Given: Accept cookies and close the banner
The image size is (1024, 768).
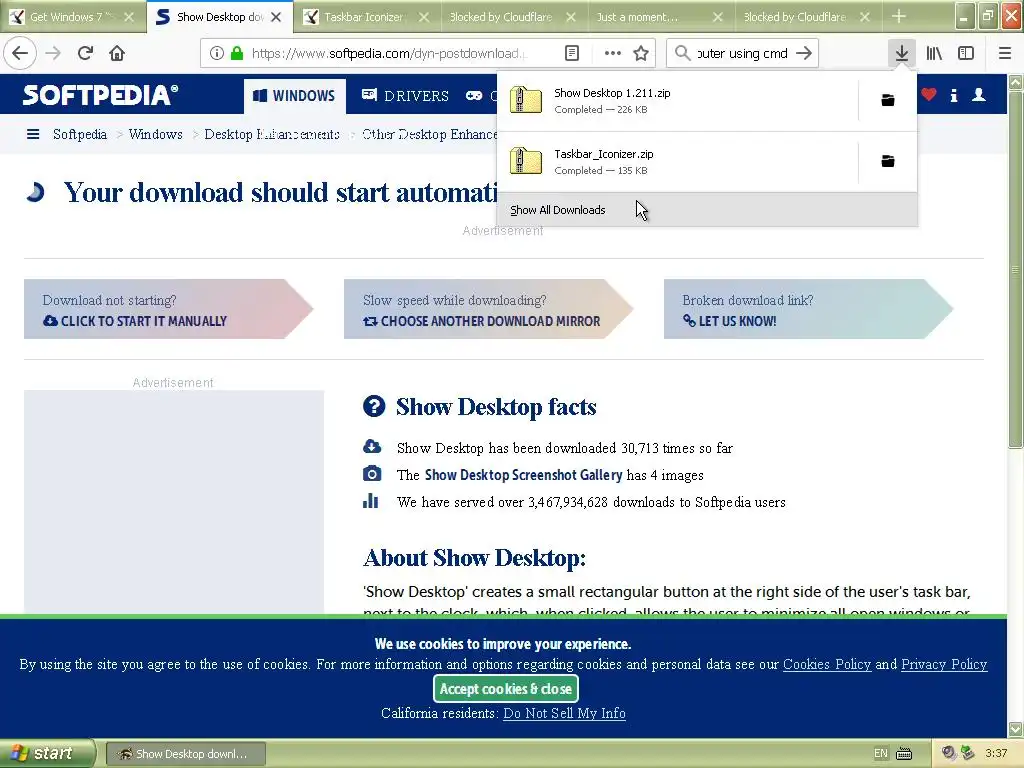Looking at the screenshot, I should 505,688.
